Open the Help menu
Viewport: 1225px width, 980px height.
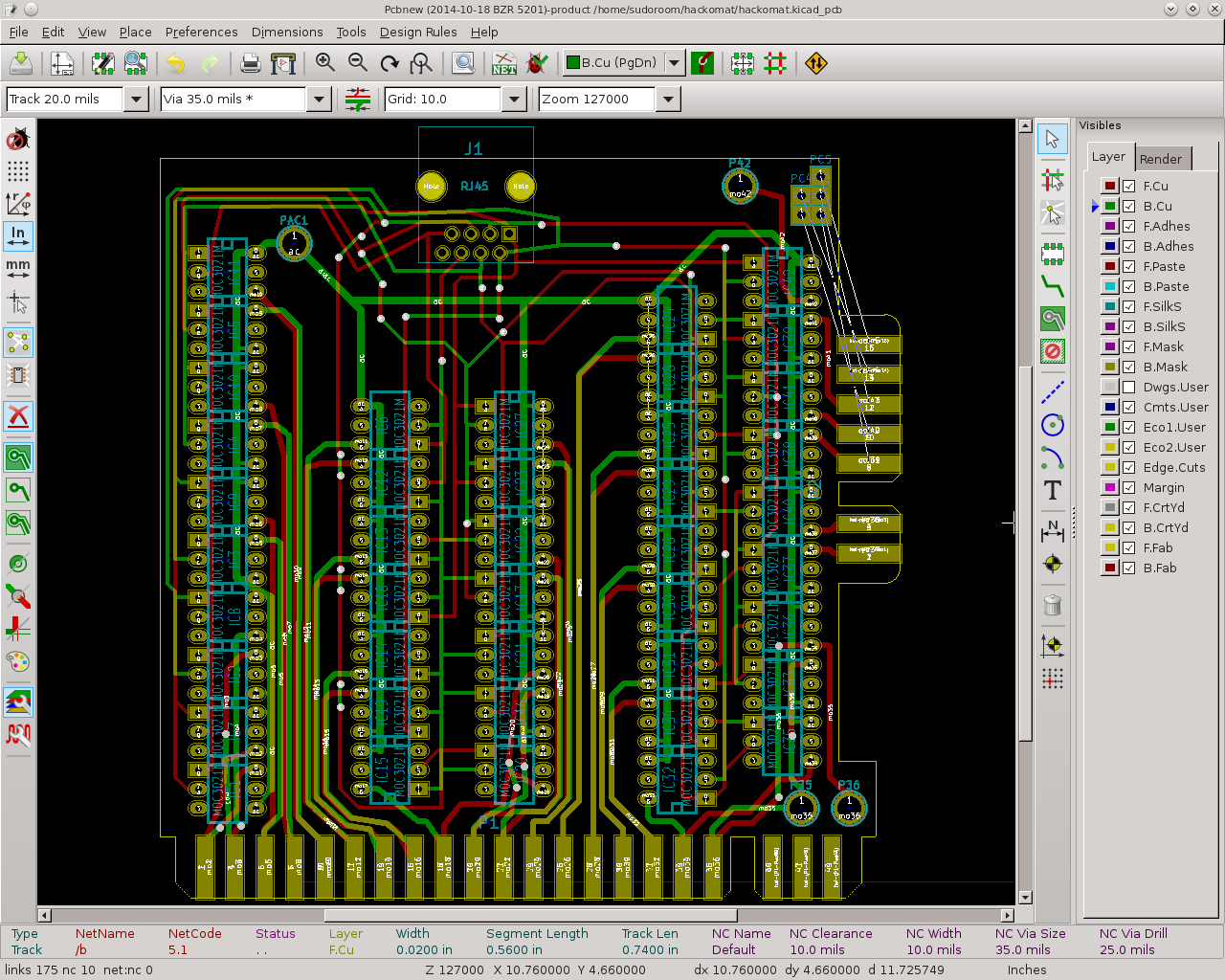point(484,32)
